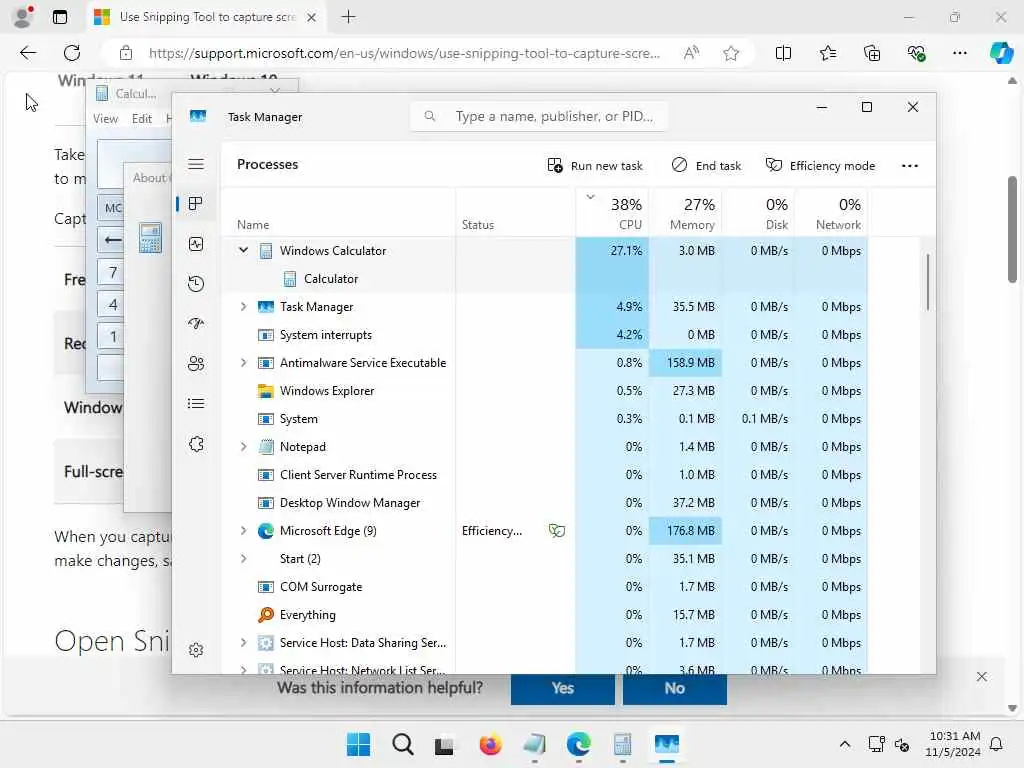1024x768 pixels.
Task: Sort by CPU column header
Action: click(612, 212)
